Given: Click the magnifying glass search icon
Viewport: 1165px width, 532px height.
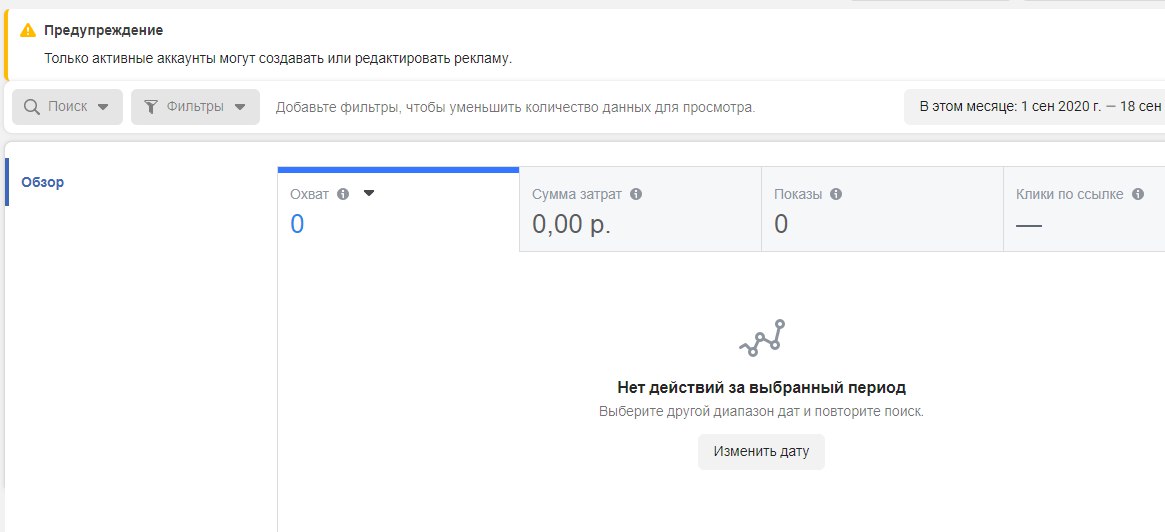Looking at the screenshot, I should point(32,107).
